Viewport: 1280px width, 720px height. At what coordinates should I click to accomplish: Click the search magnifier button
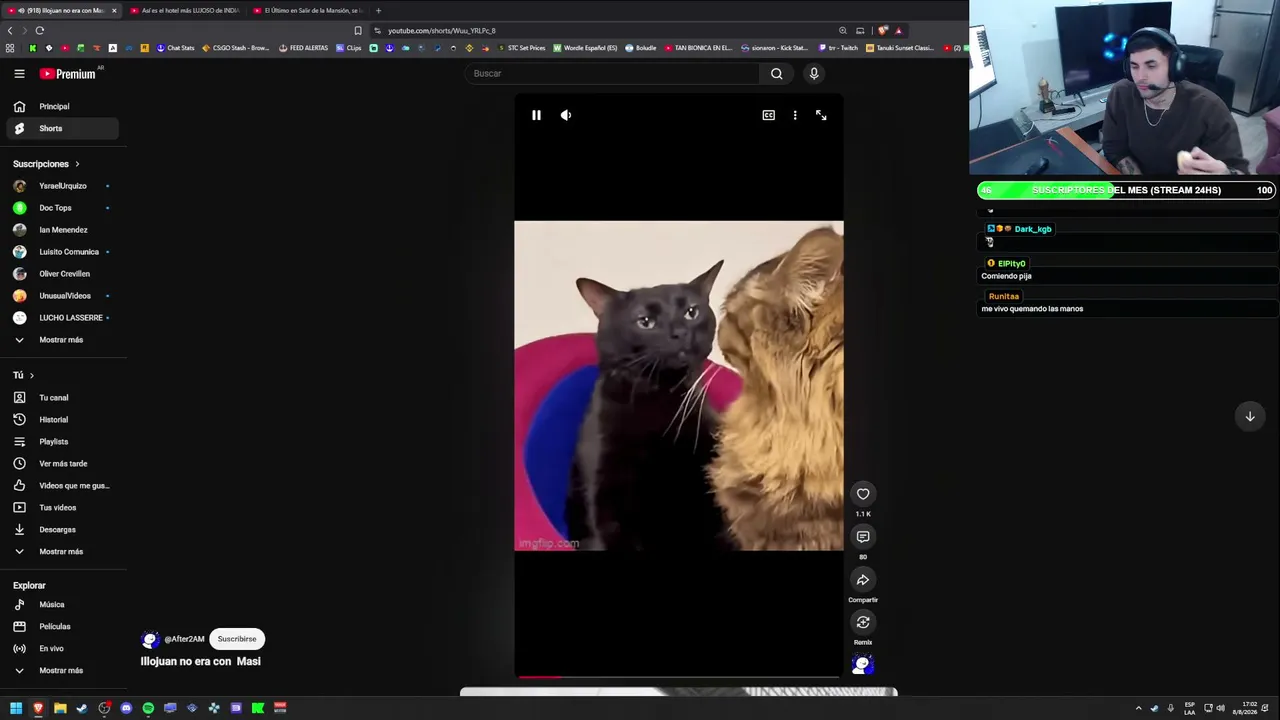pyautogui.click(x=777, y=73)
